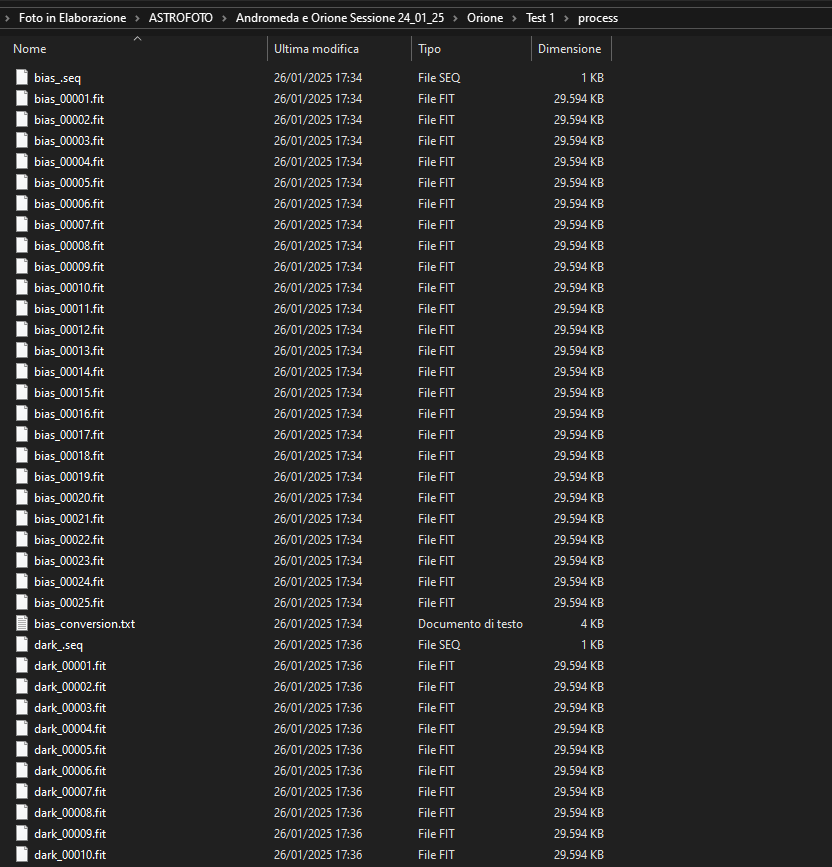Click the bias_00013.fit file icon

pyautogui.click(x=22, y=350)
